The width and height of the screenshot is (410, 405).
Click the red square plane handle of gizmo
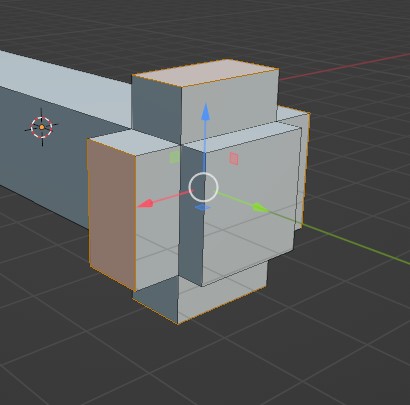(234, 159)
